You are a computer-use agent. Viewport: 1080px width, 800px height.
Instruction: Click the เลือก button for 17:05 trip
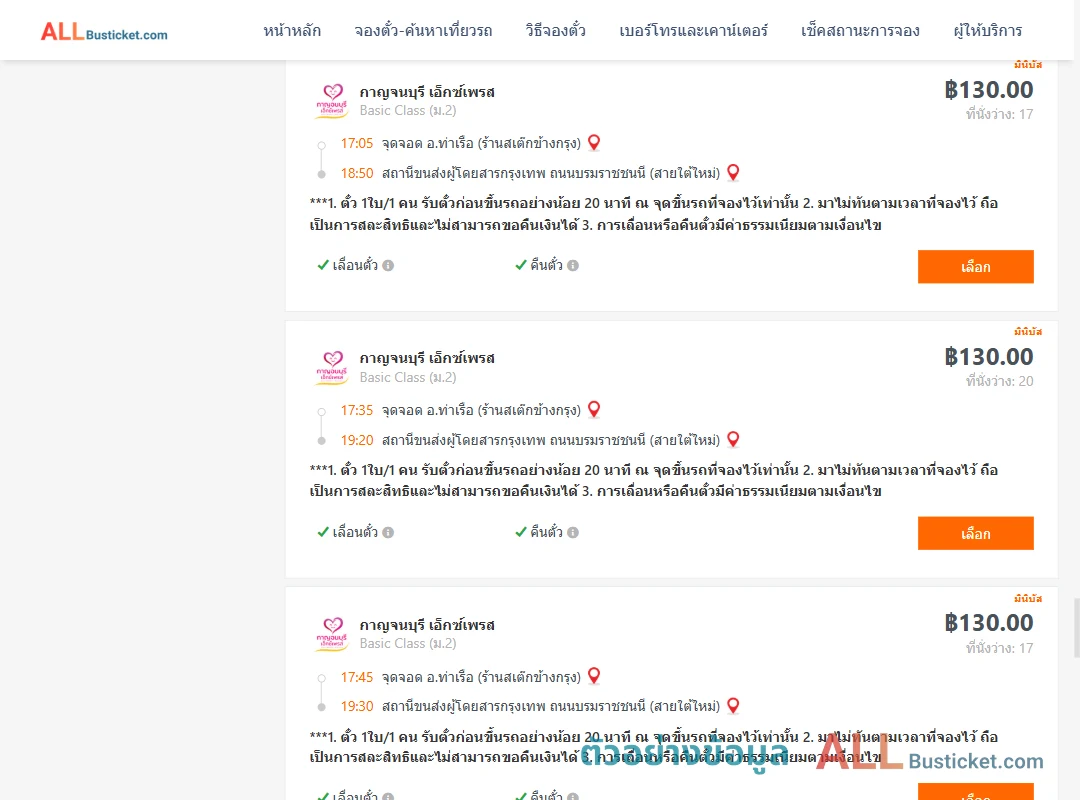coord(975,267)
